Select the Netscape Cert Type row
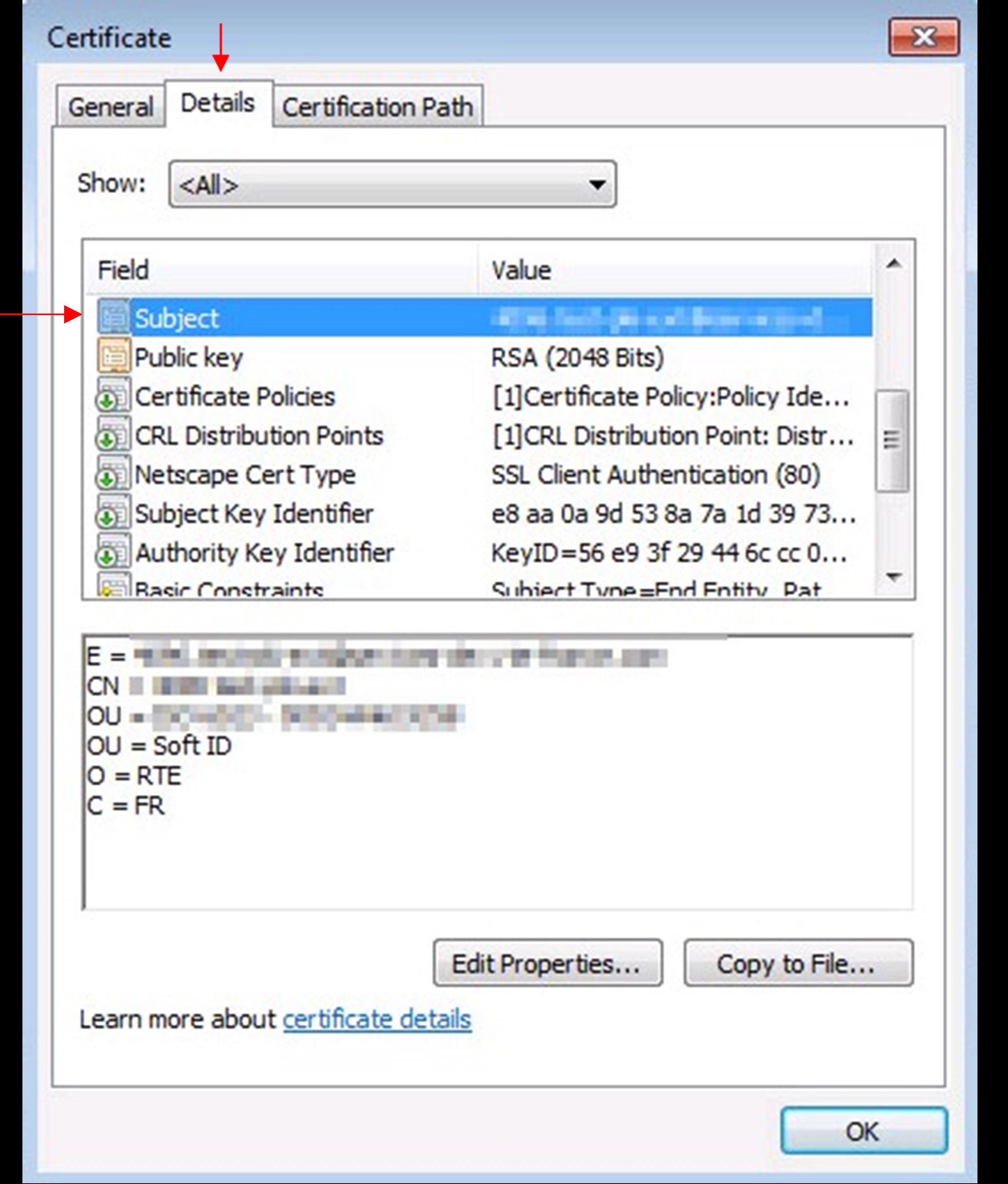The width and height of the screenshot is (1008, 1184). [x=485, y=474]
